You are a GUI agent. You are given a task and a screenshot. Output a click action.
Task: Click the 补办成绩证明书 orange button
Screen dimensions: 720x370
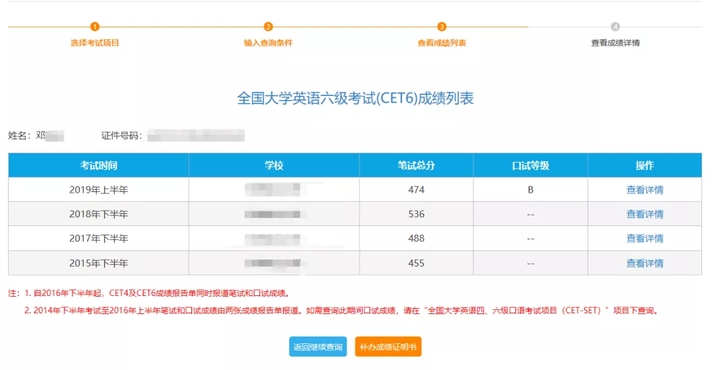pyautogui.click(x=388, y=347)
